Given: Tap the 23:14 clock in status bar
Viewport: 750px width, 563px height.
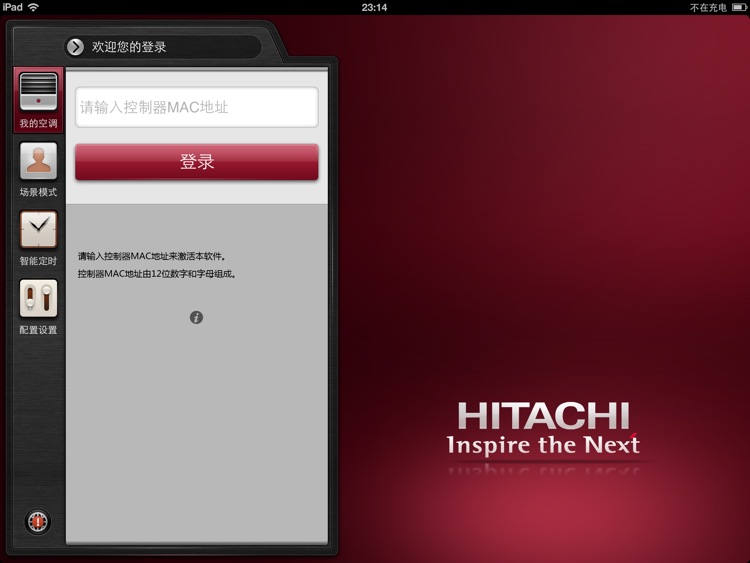Looking at the screenshot, I should click(374, 7).
